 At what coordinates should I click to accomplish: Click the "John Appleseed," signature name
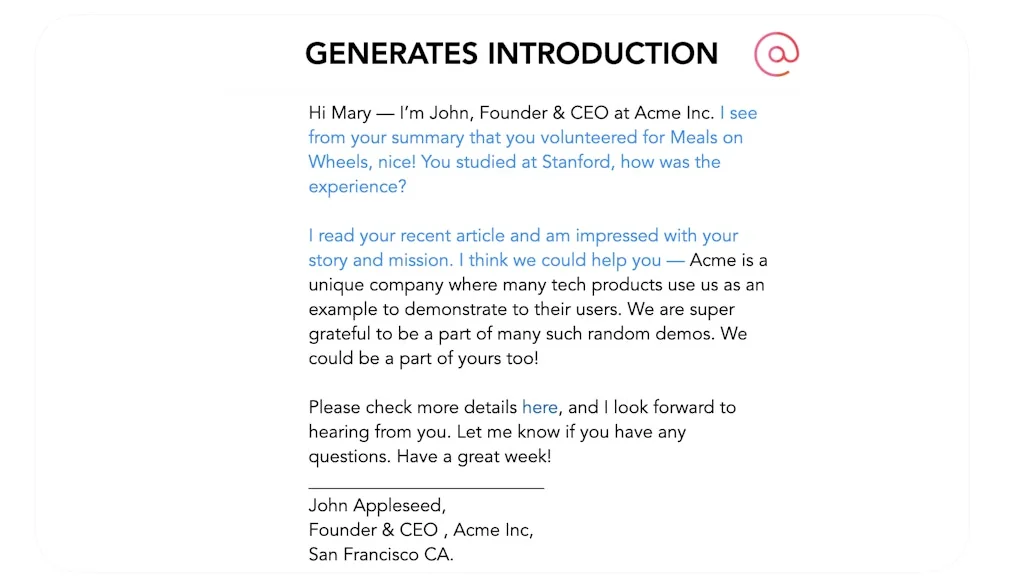point(377,506)
